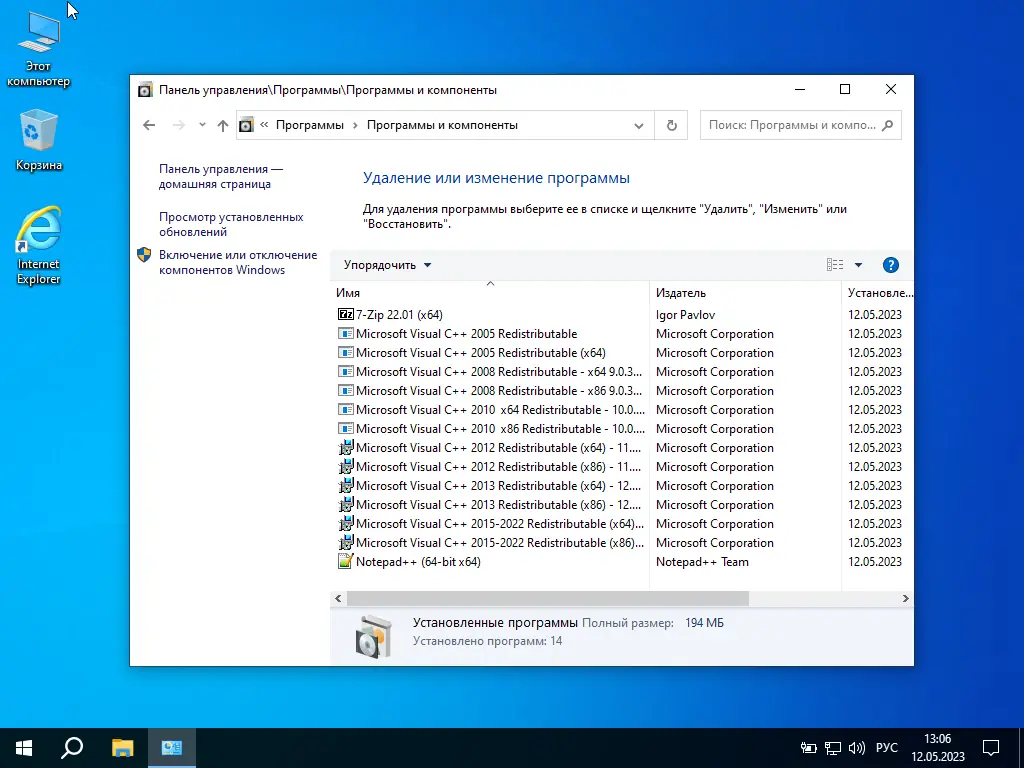Click the shield icon beside Windows components link
The width and height of the screenshot is (1024, 768).
click(x=144, y=255)
